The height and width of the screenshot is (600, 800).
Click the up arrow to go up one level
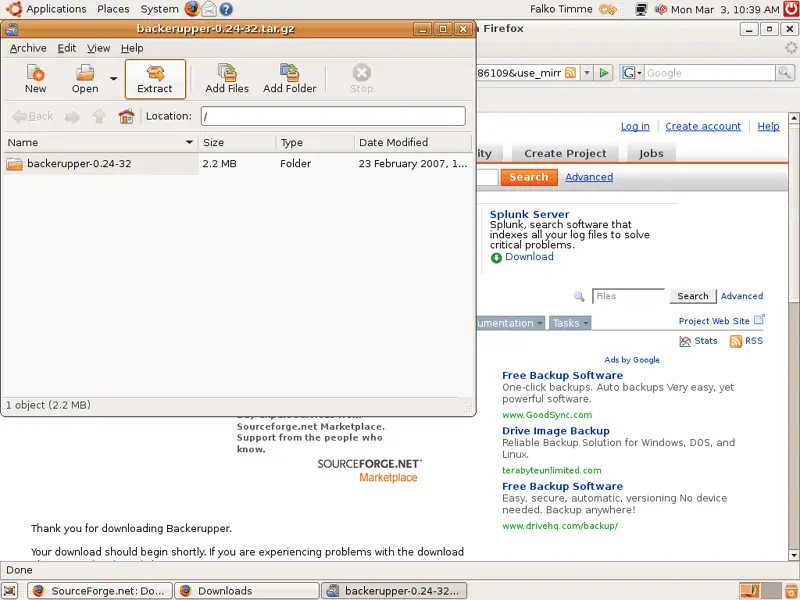coord(99,117)
